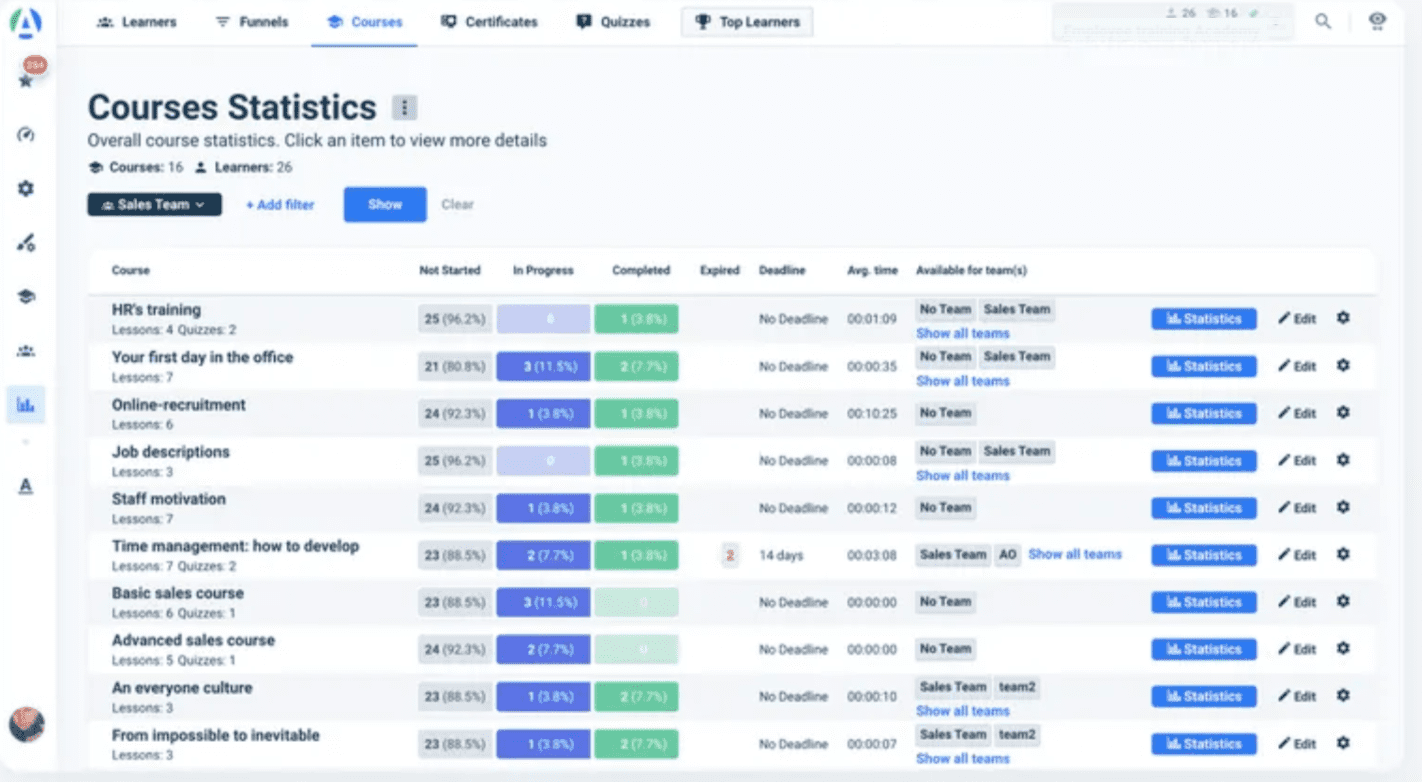Open the Time management: how to develop course
This screenshot has height=782, width=1422.
(235, 546)
